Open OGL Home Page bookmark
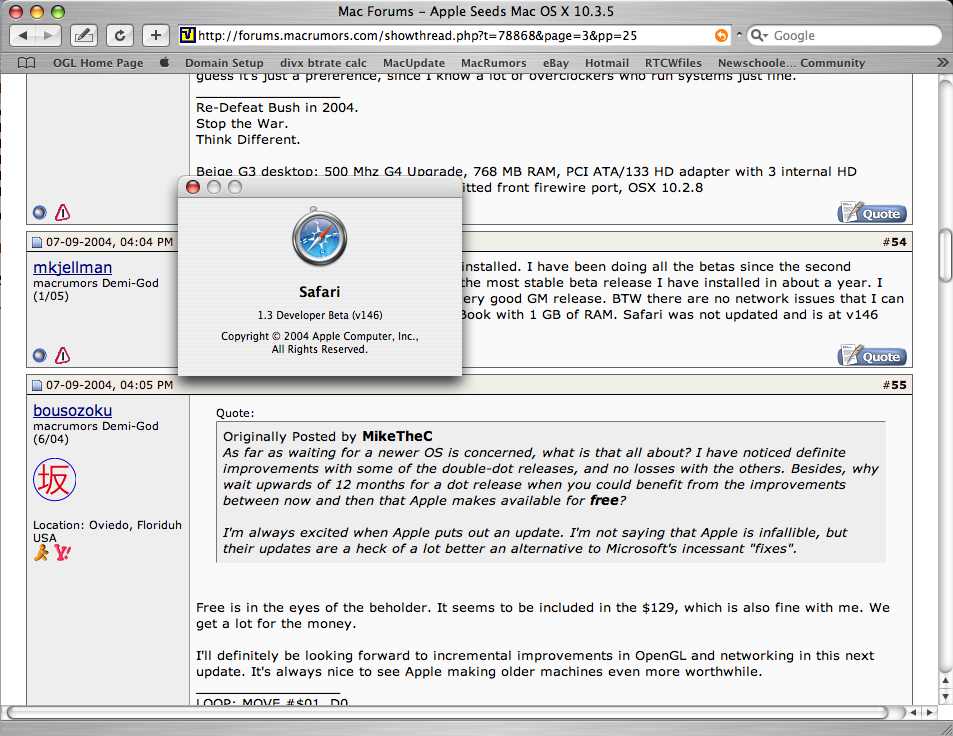Screen dimensions: 953x736 pyautogui.click(x=98, y=63)
